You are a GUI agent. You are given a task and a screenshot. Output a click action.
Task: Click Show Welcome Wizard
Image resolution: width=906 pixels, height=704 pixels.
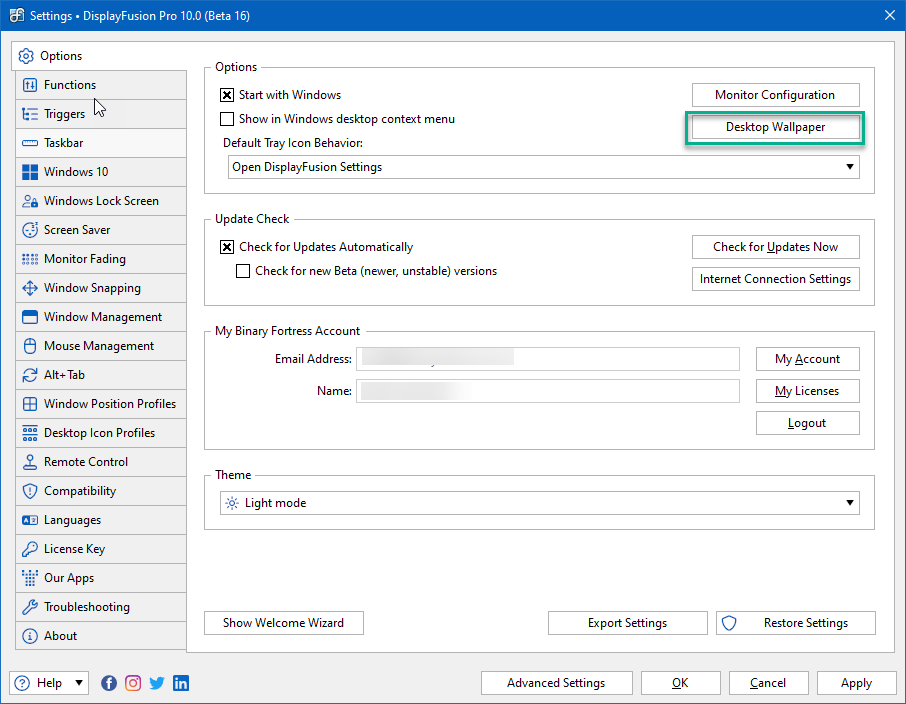(284, 623)
